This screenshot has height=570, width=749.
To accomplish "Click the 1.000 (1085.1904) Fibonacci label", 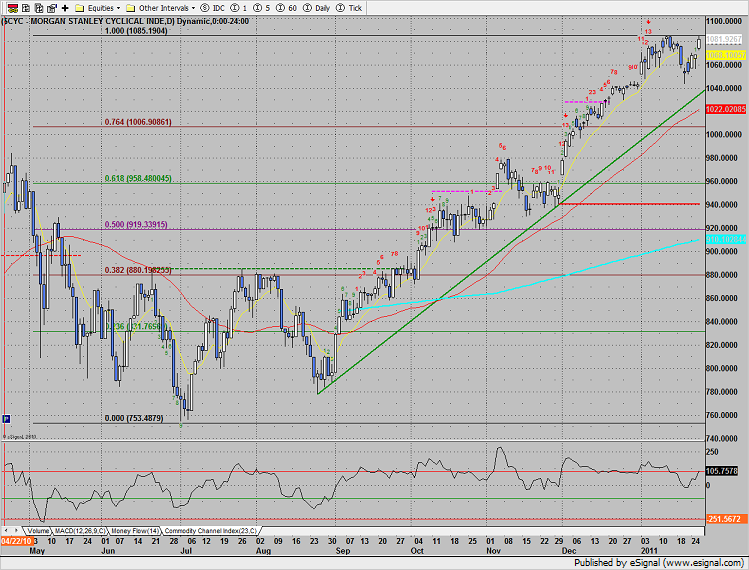I will coord(136,31).
